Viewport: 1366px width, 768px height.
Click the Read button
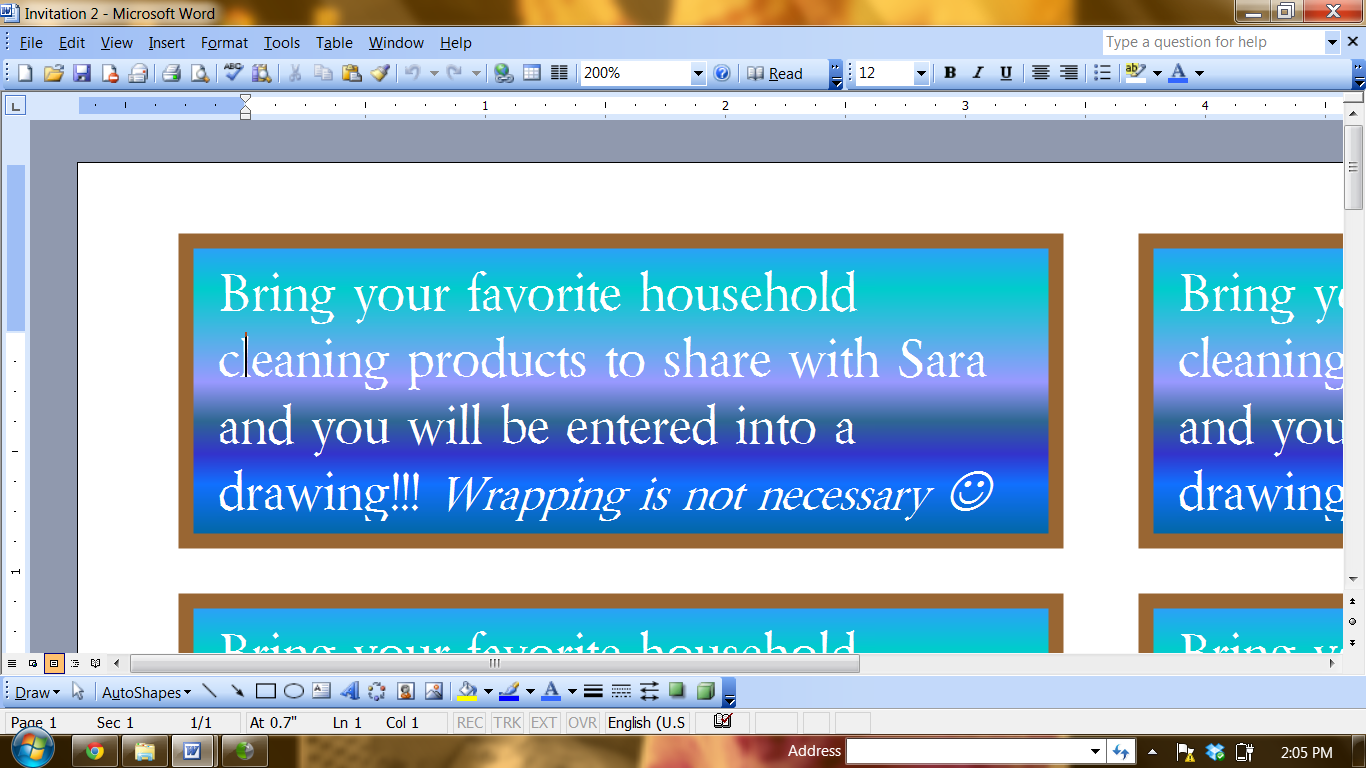(x=775, y=73)
